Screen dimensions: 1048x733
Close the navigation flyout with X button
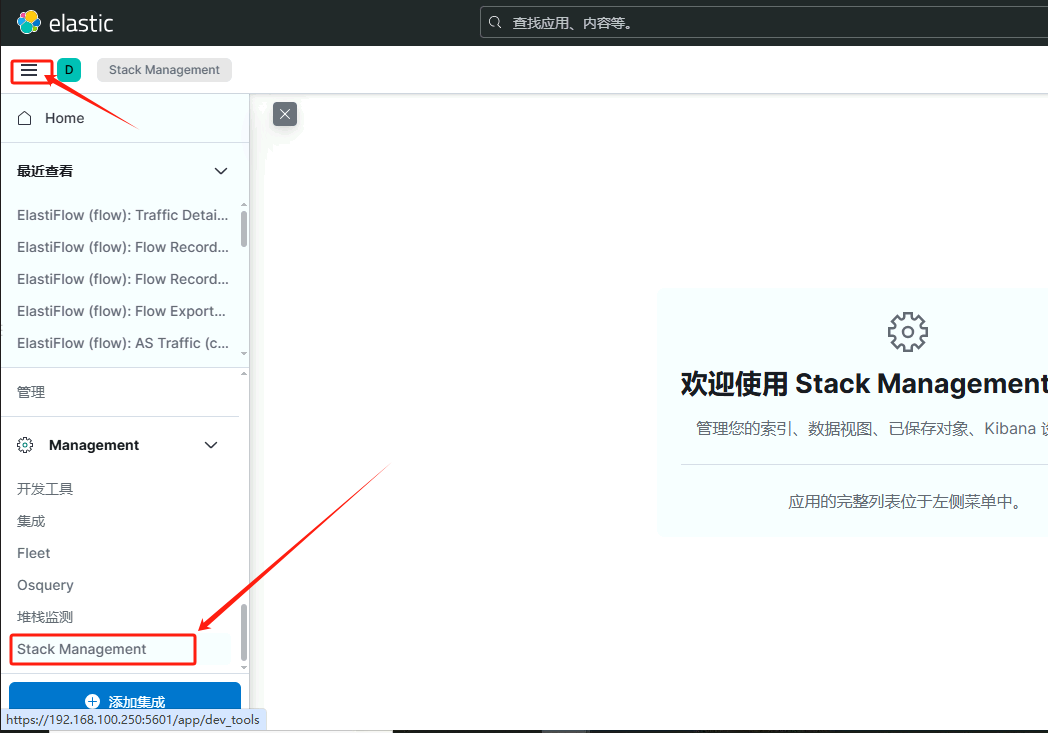(285, 114)
